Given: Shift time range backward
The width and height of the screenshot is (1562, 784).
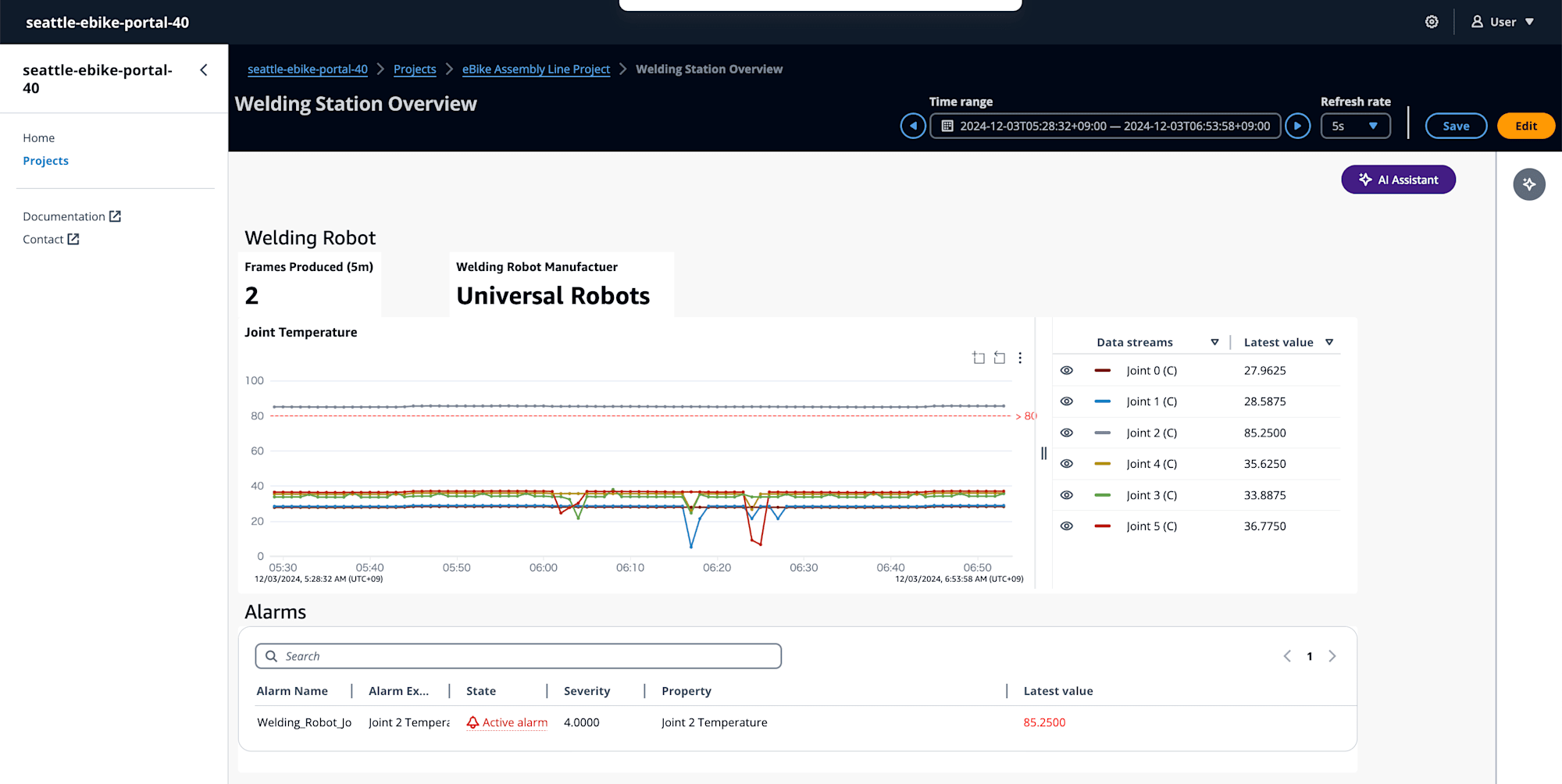Looking at the screenshot, I should pos(913,126).
